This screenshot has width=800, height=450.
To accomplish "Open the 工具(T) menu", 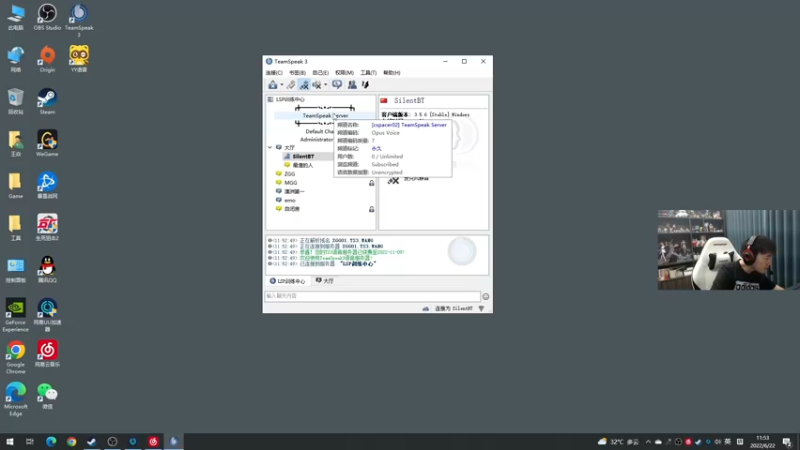I will pos(368,73).
